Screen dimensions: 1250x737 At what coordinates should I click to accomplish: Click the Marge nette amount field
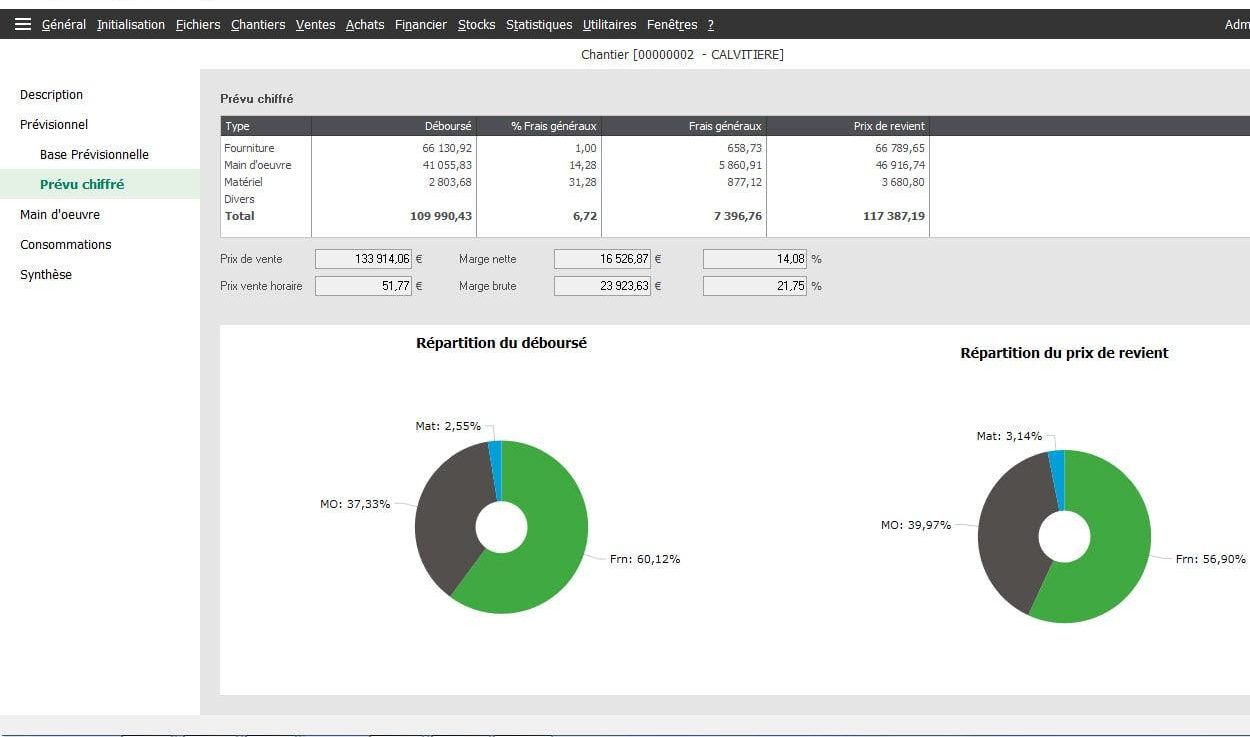click(x=602, y=258)
